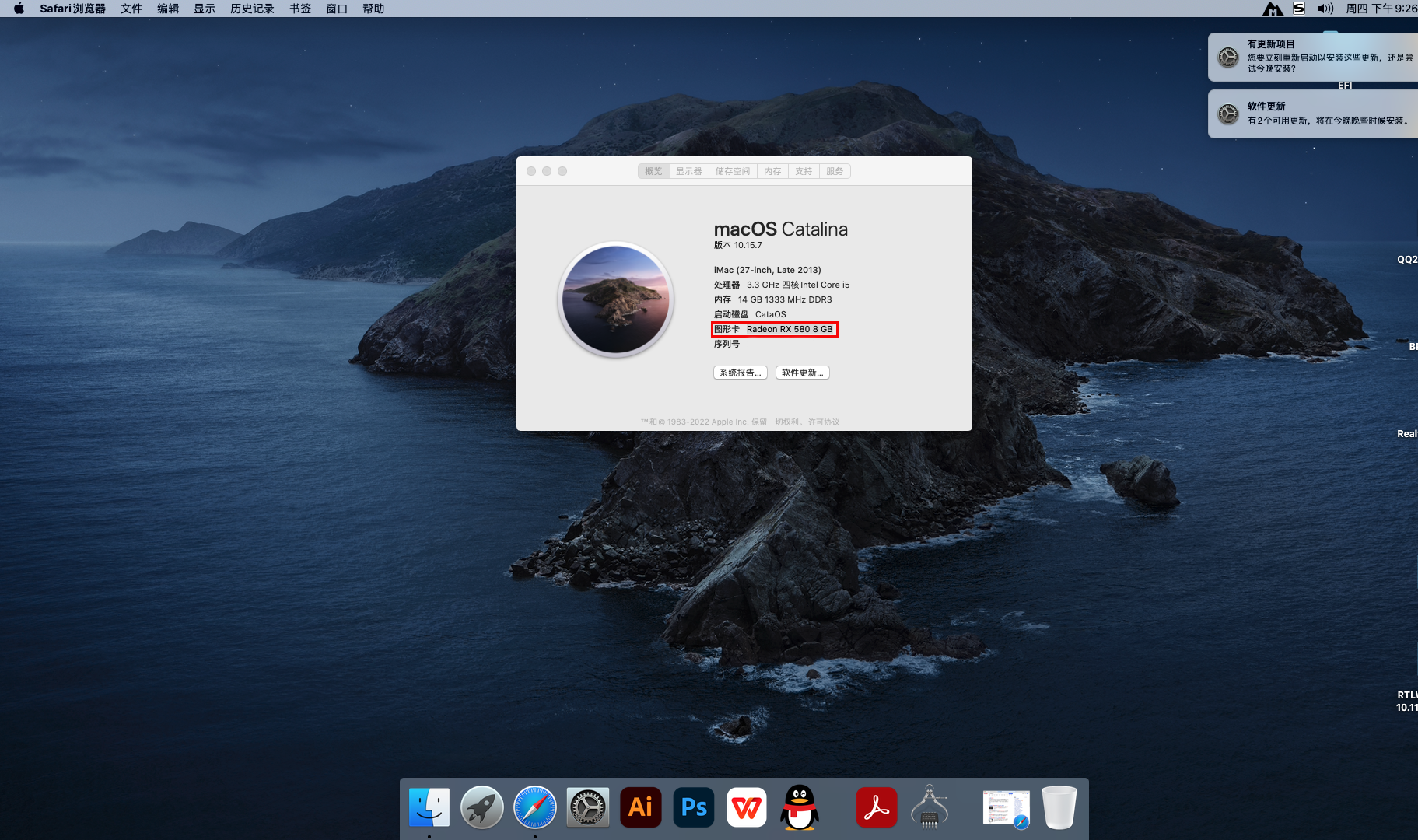Open the 历史记录 menu
1418x840 pixels.
pyautogui.click(x=252, y=9)
